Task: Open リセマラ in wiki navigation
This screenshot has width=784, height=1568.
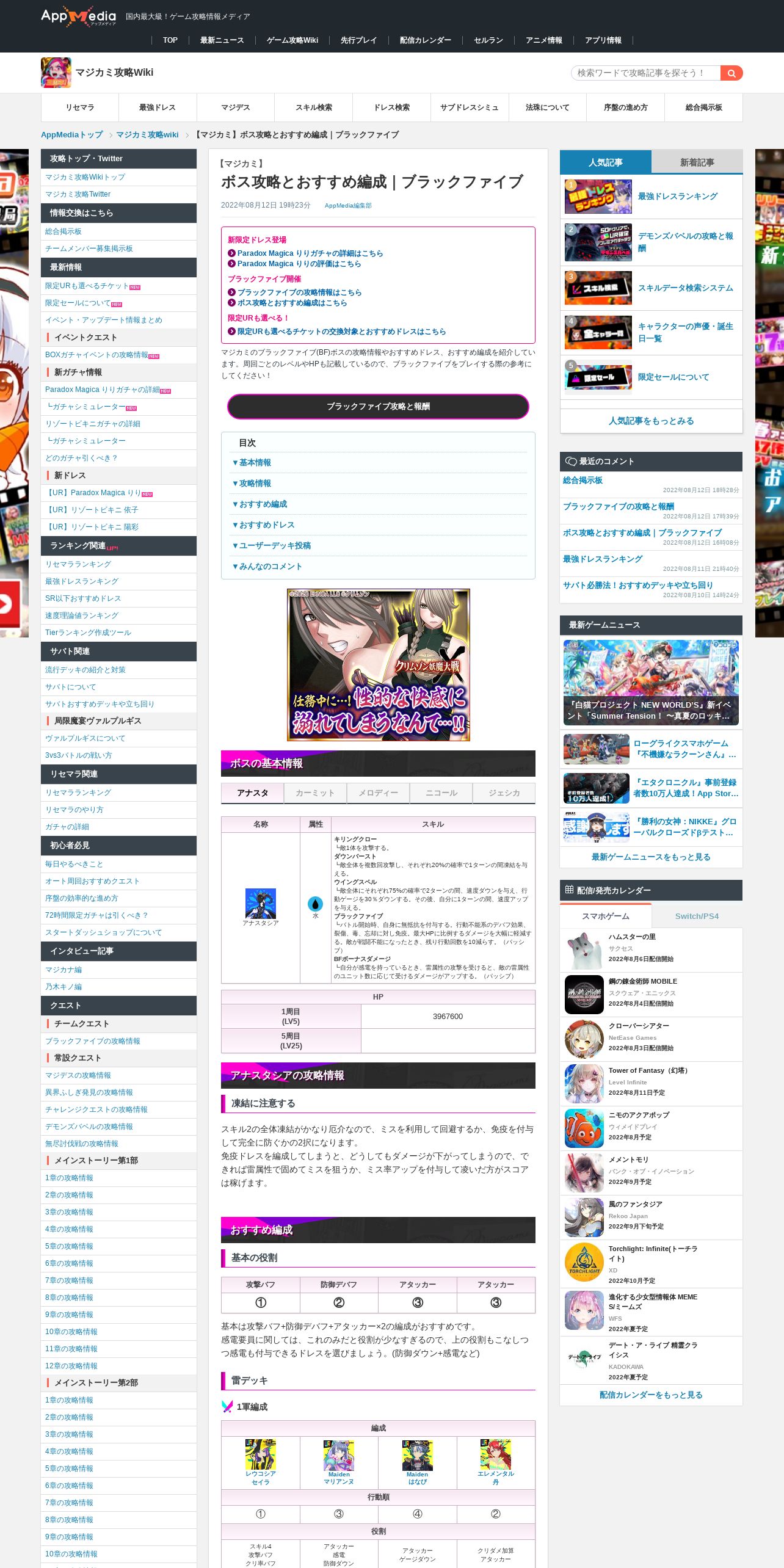Action: pos(80,107)
